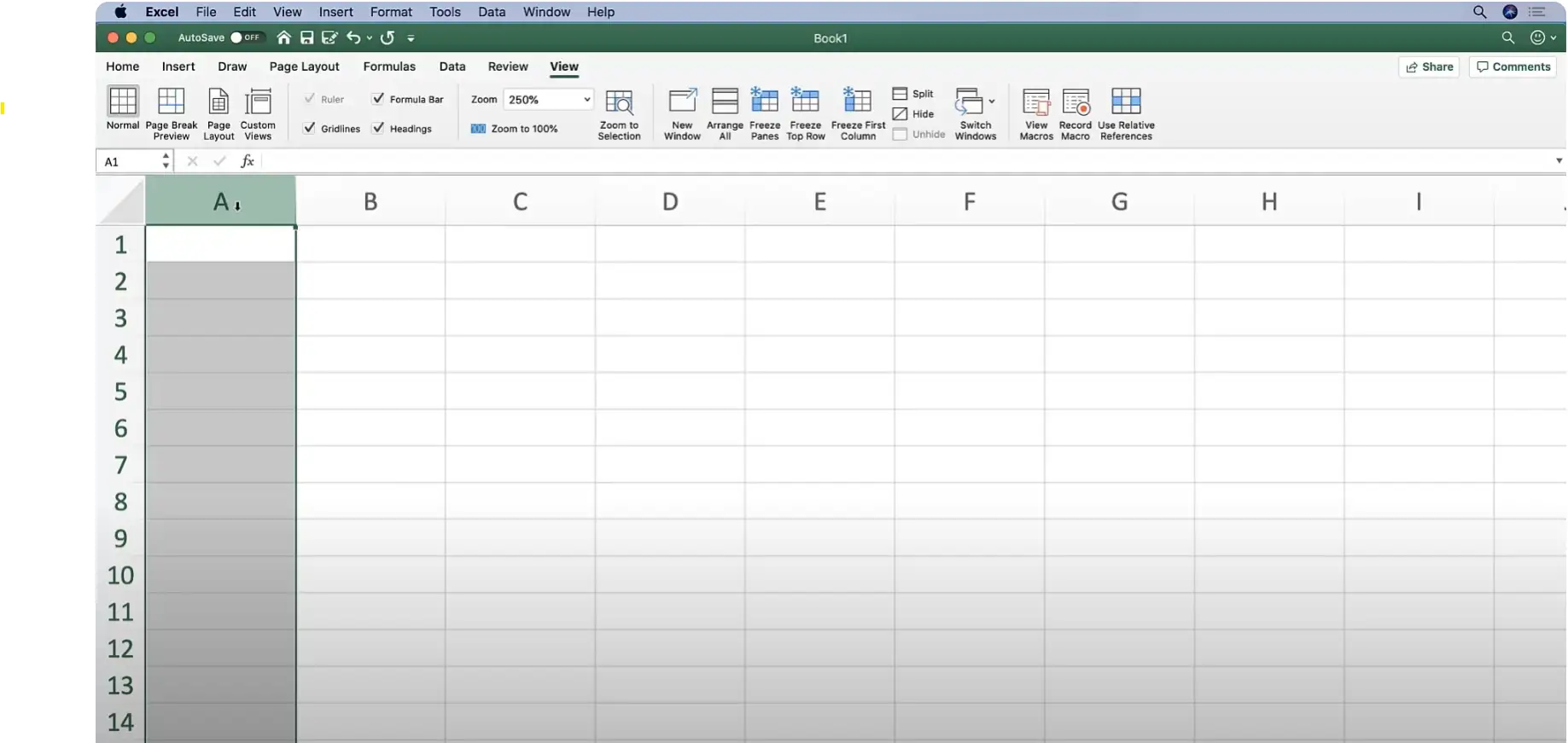
Task: Turn on the AutoSave switch
Action: (245, 38)
